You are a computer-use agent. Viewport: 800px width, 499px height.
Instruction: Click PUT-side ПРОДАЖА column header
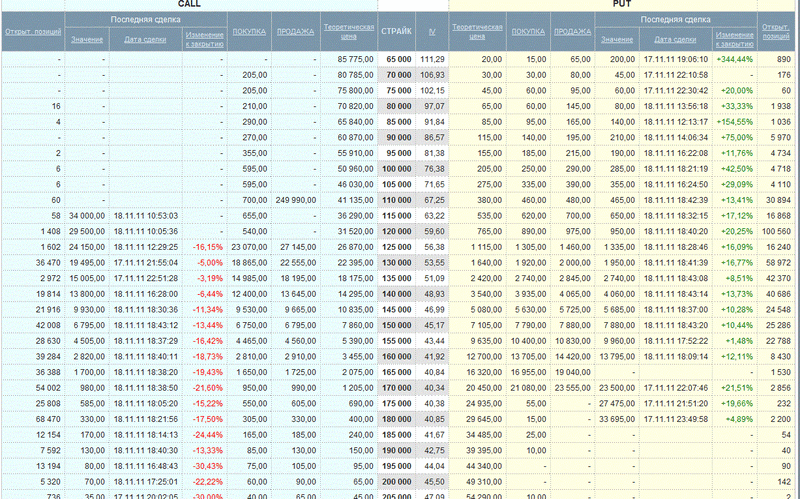coord(571,31)
